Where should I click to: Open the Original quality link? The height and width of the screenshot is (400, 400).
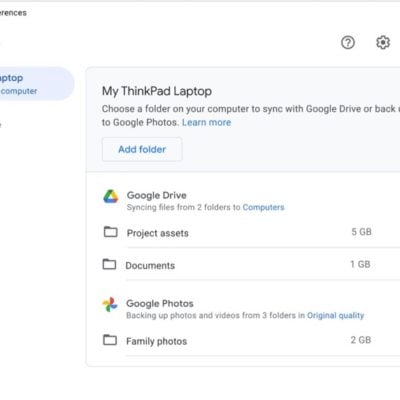point(335,315)
